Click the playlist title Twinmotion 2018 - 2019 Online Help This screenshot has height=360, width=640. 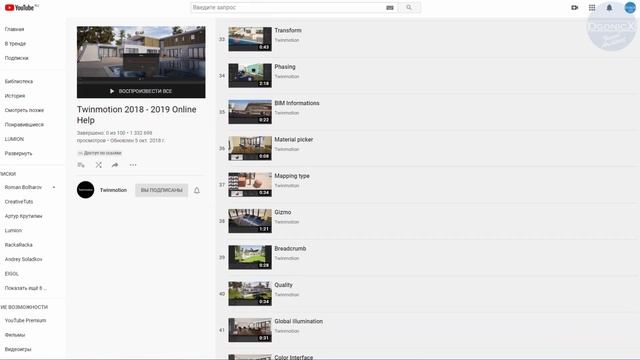click(137, 115)
